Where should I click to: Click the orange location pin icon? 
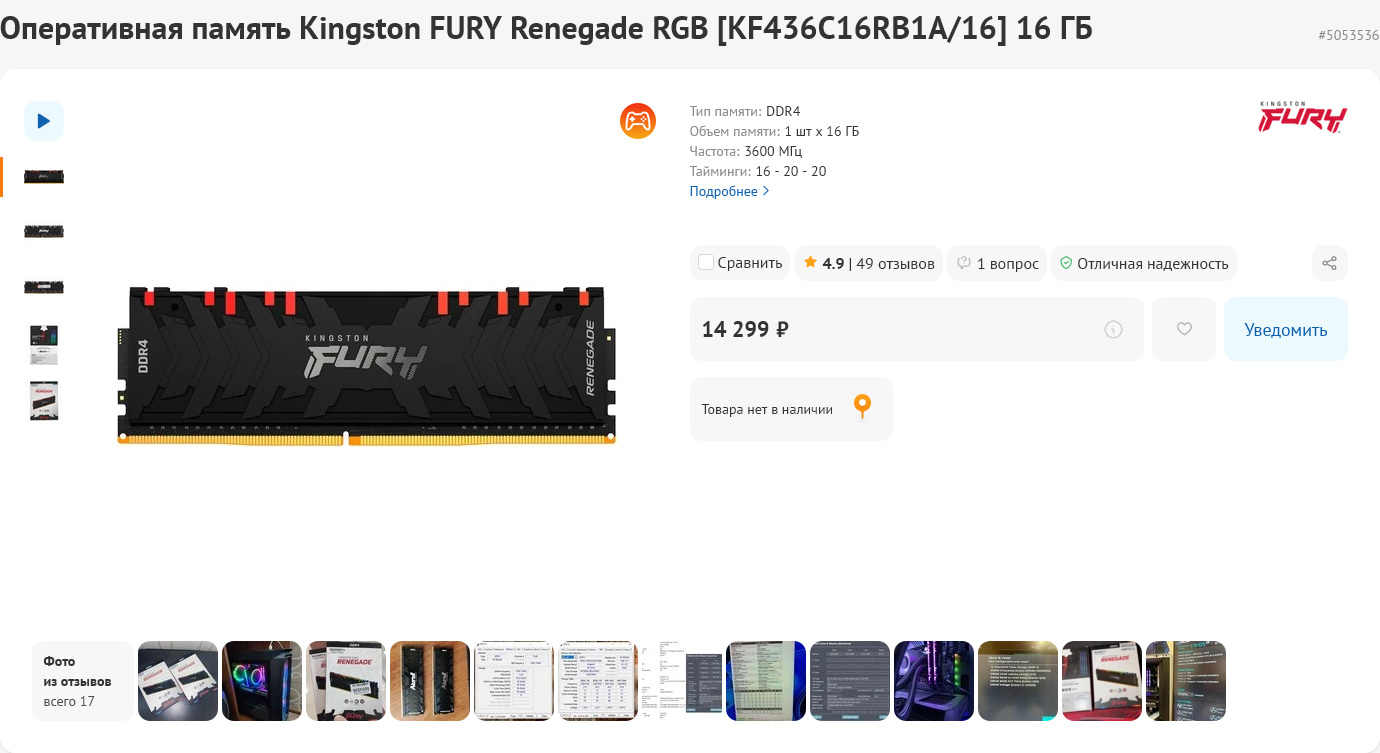click(x=862, y=407)
